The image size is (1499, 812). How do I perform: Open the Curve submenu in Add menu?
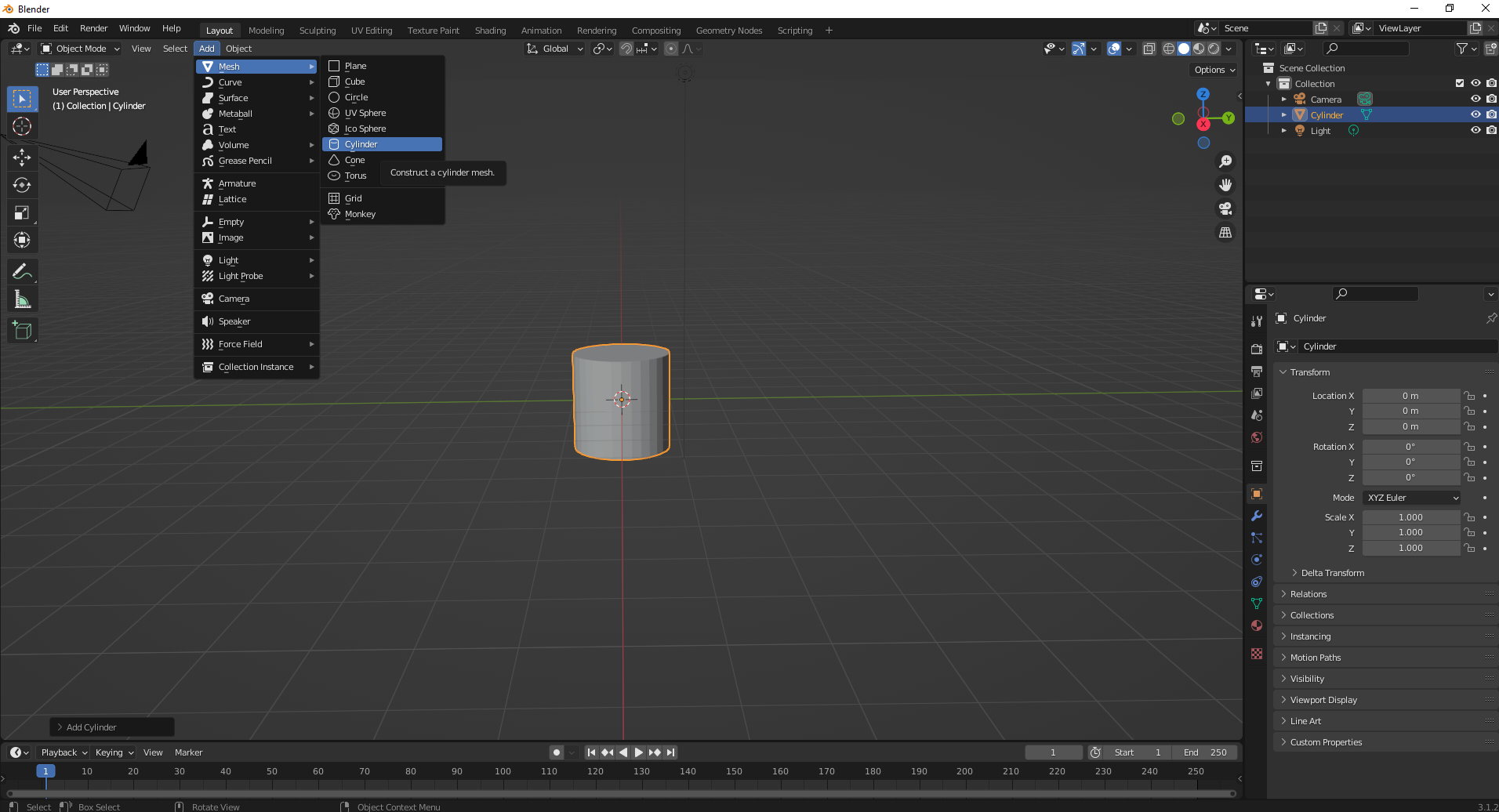click(x=257, y=82)
